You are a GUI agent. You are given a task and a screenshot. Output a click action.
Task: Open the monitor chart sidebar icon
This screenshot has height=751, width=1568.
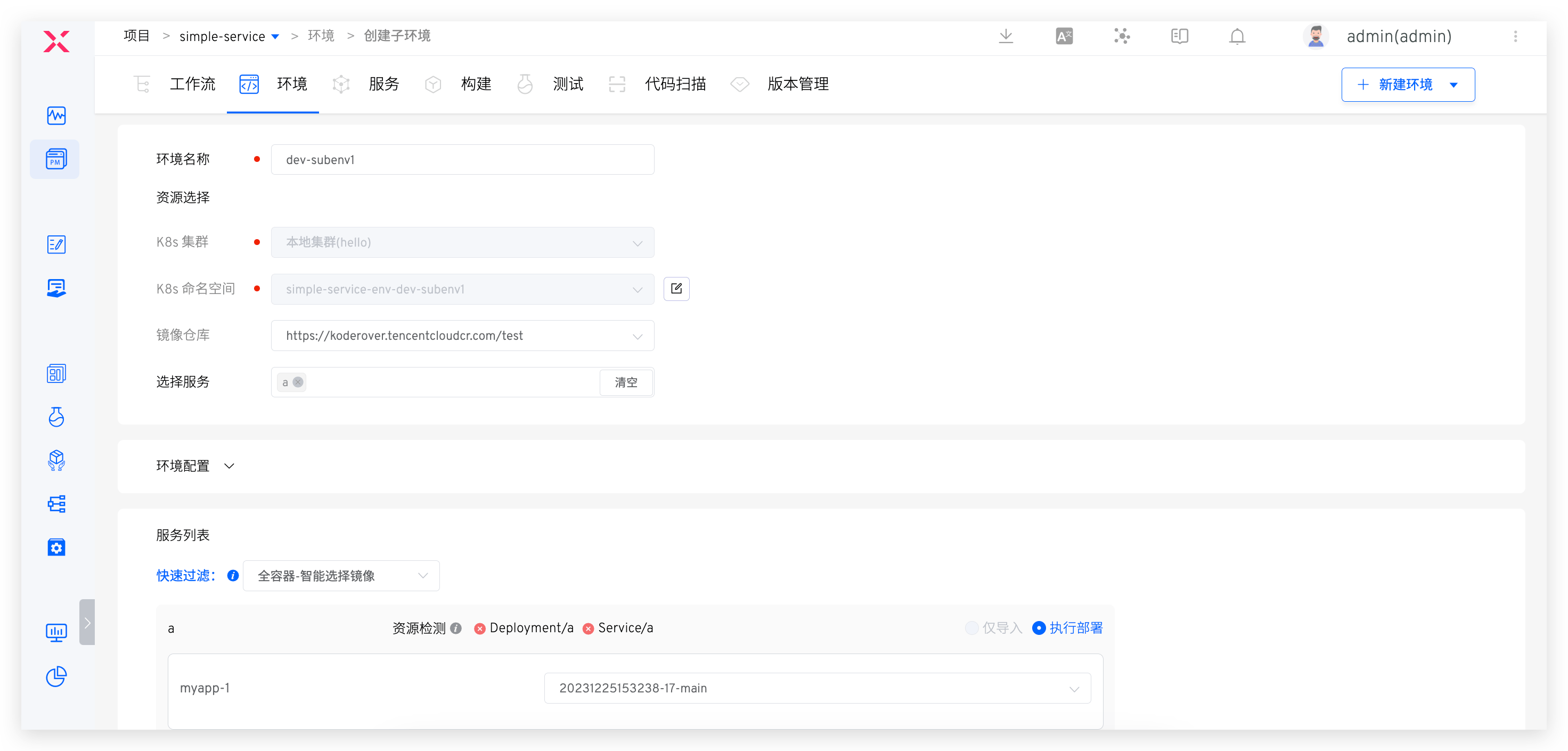[x=56, y=633]
